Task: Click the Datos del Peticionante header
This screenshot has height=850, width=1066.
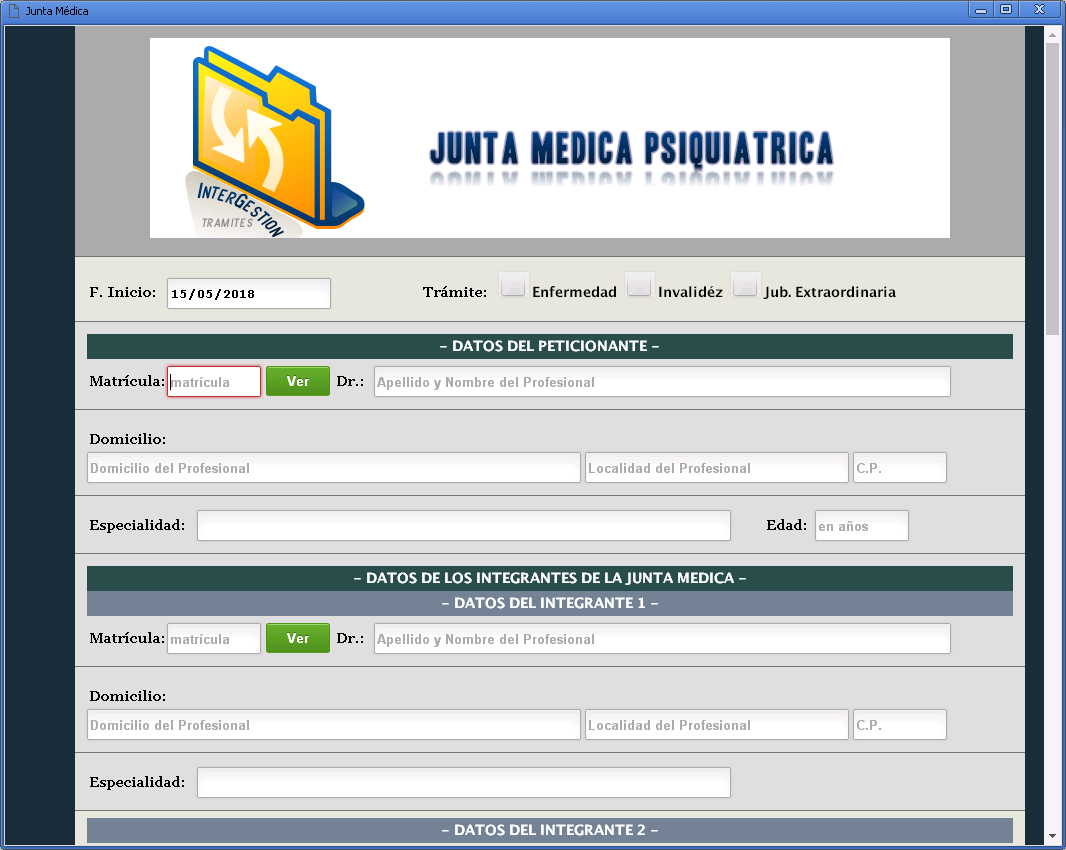Action: (x=549, y=346)
